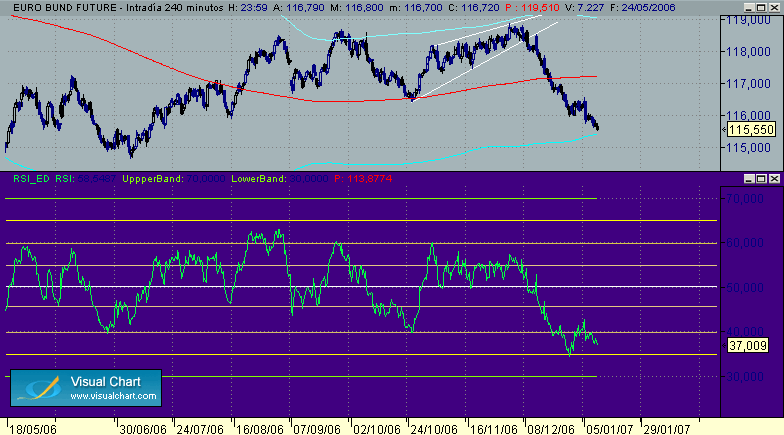Click the RSI_ED indicator name
This screenshot has width=784, height=435.
32,178
